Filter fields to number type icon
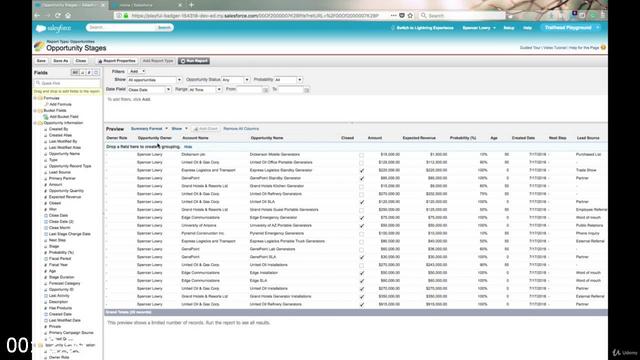Viewport: 640px width, 360px height. pos(89,73)
